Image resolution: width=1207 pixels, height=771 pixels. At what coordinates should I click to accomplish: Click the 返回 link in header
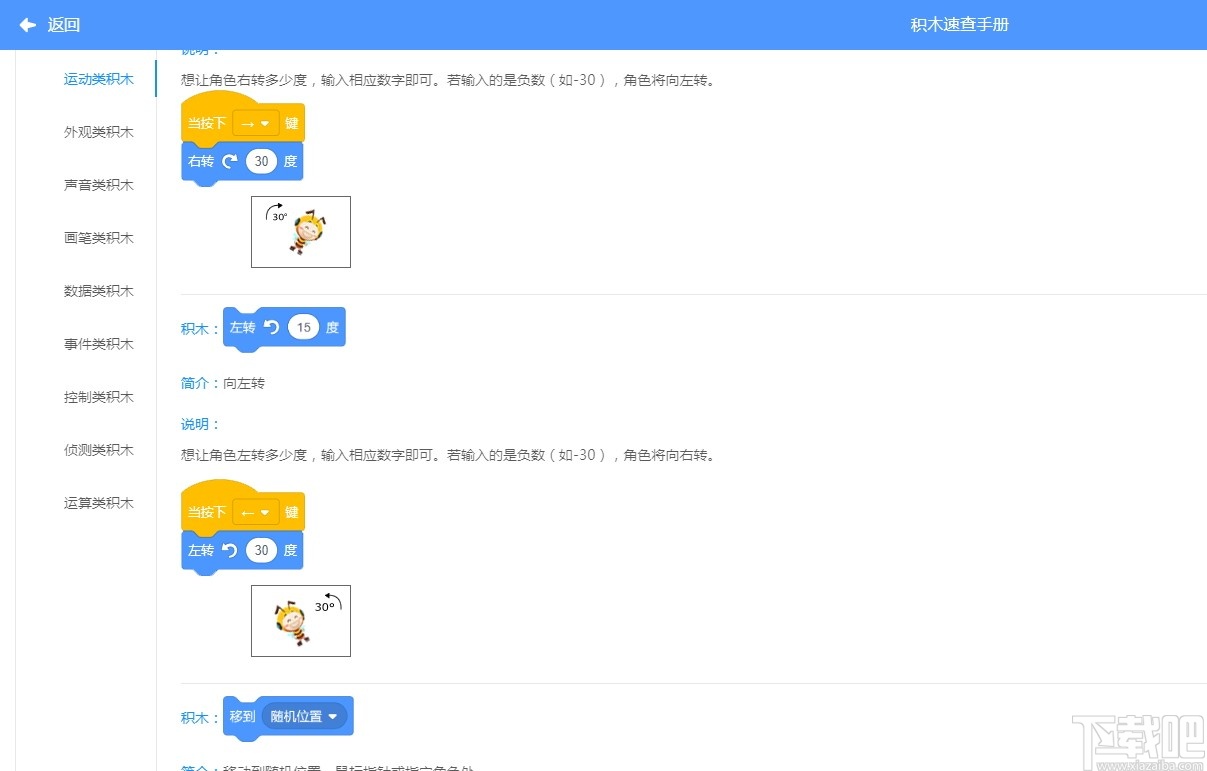click(x=63, y=25)
